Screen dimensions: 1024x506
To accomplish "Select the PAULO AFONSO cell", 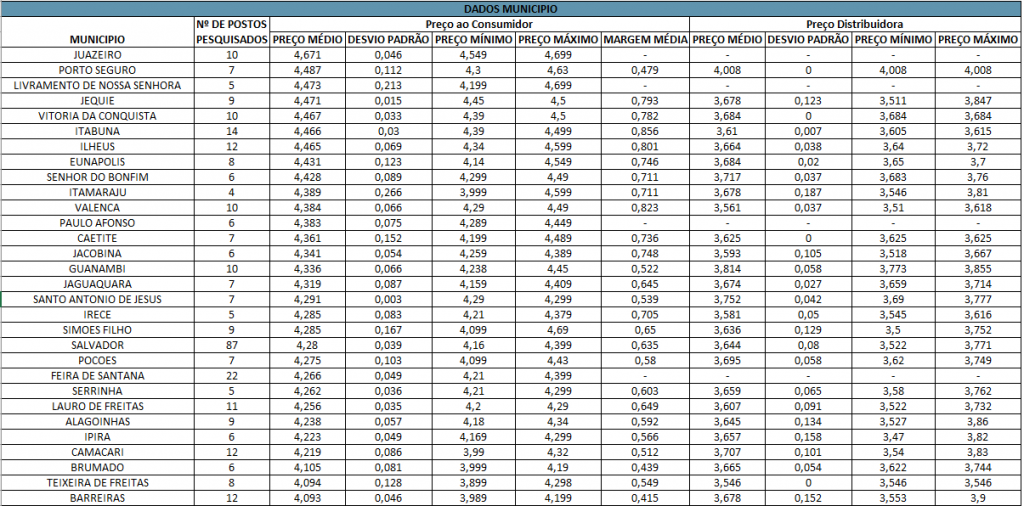I will (x=97, y=223).
